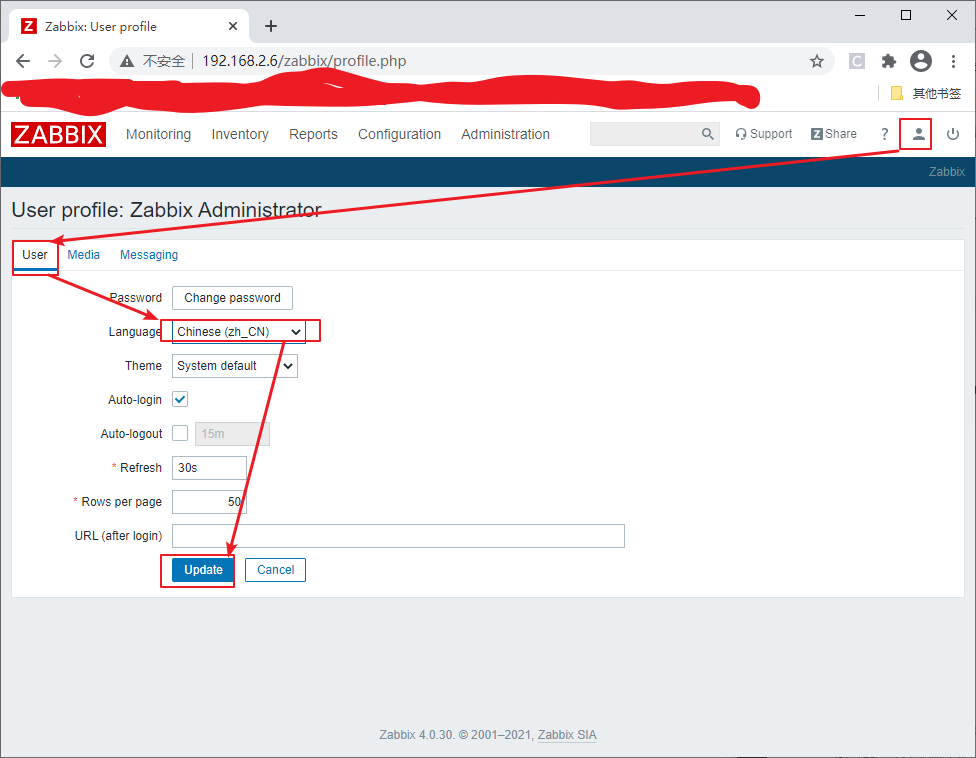976x758 pixels.
Task: Open Chrome three-dot menu
Action: tap(953, 61)
